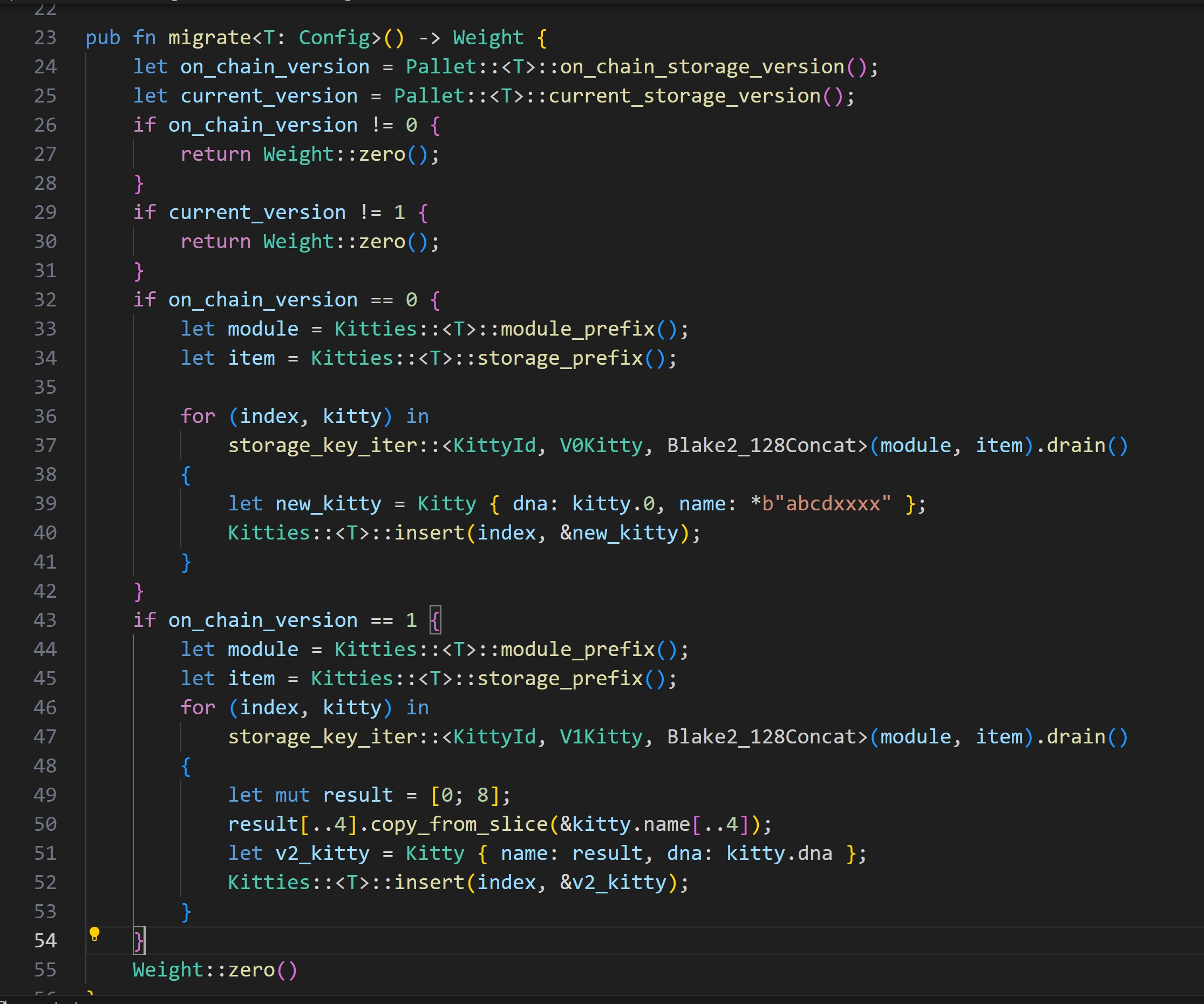Image resolution: width=1204 pixels, height=1004 pixels.
Task: Click the V0Kitty type on line 37
Action: [x=601, y=445]
